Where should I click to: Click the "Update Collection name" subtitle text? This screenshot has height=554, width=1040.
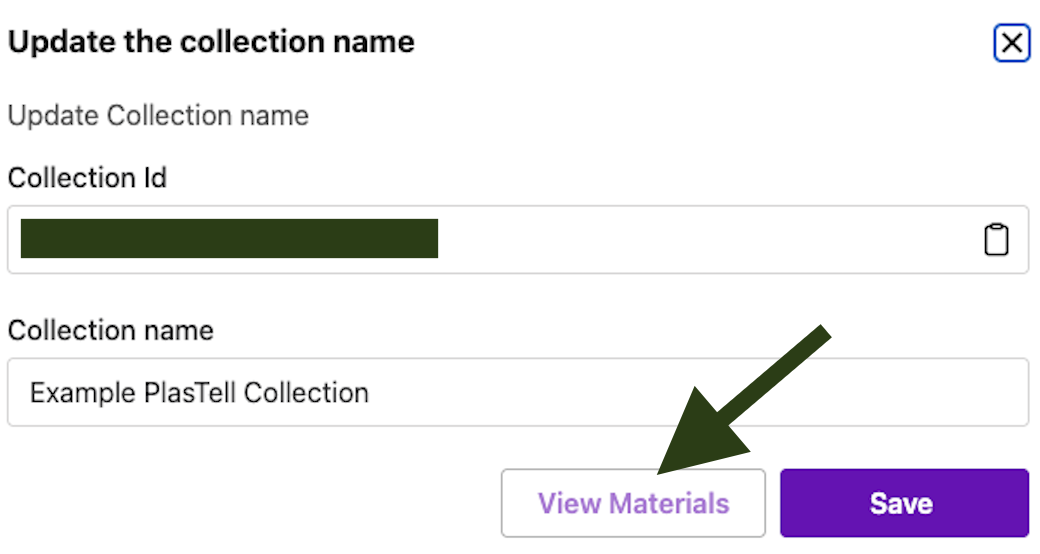[158, 116]
